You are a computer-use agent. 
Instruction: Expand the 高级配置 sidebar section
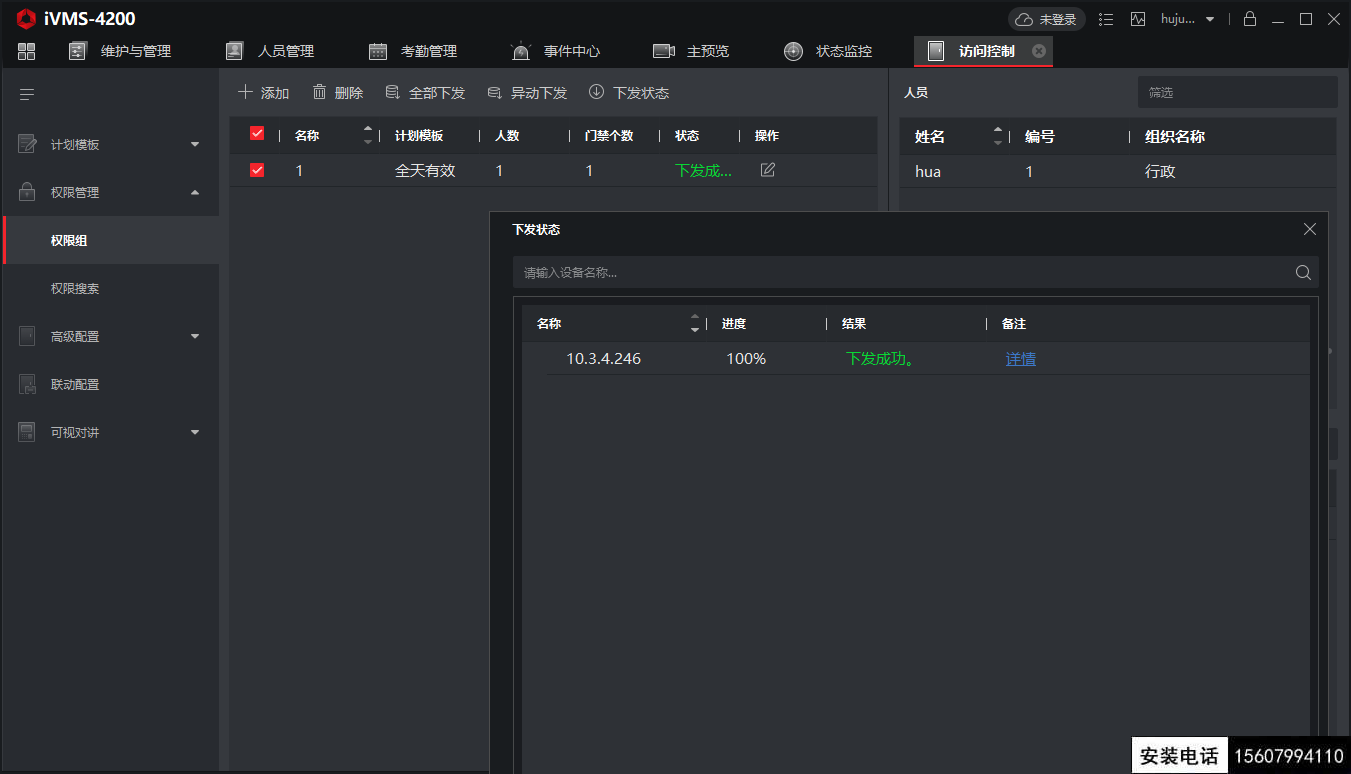tap(110, 336)
